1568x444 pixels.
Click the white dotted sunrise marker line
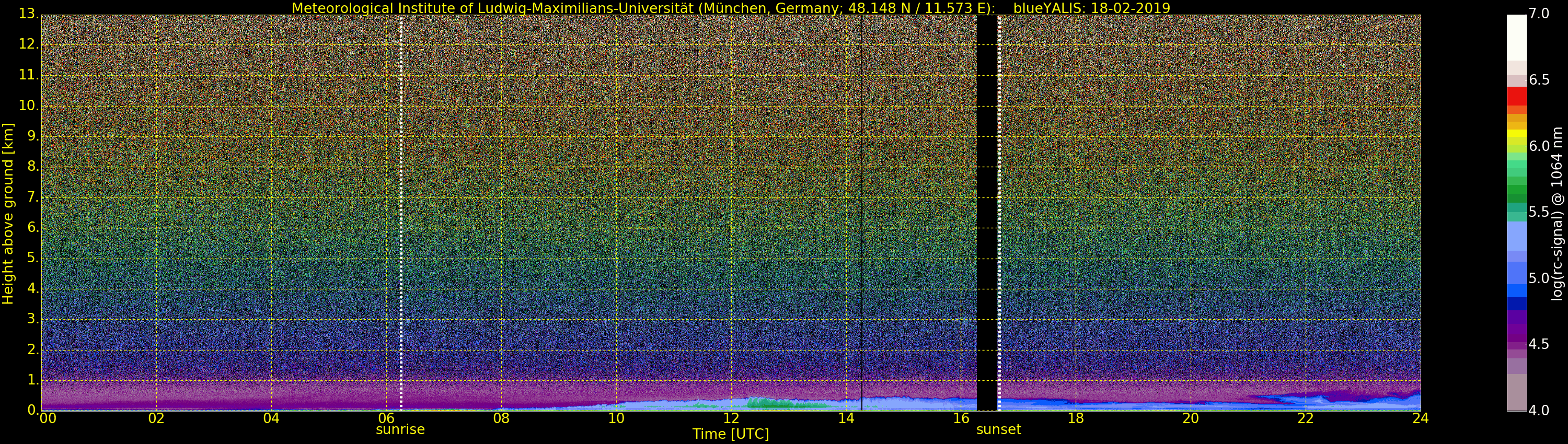point(400,213)
